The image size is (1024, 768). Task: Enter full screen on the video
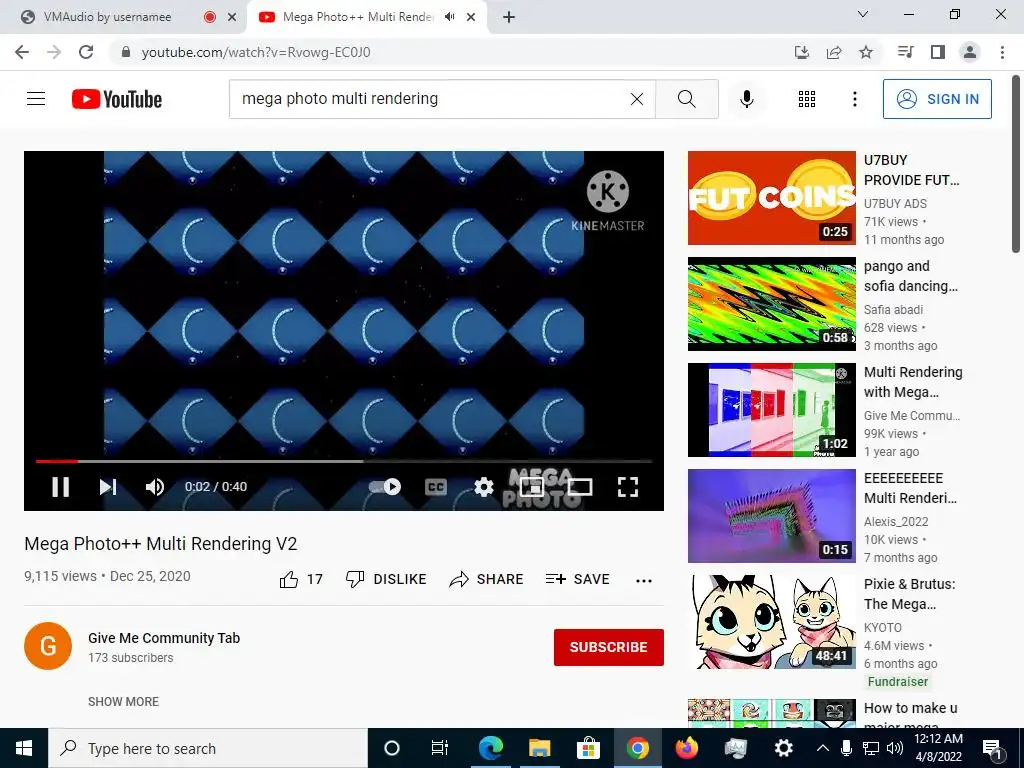coord(628,487)
